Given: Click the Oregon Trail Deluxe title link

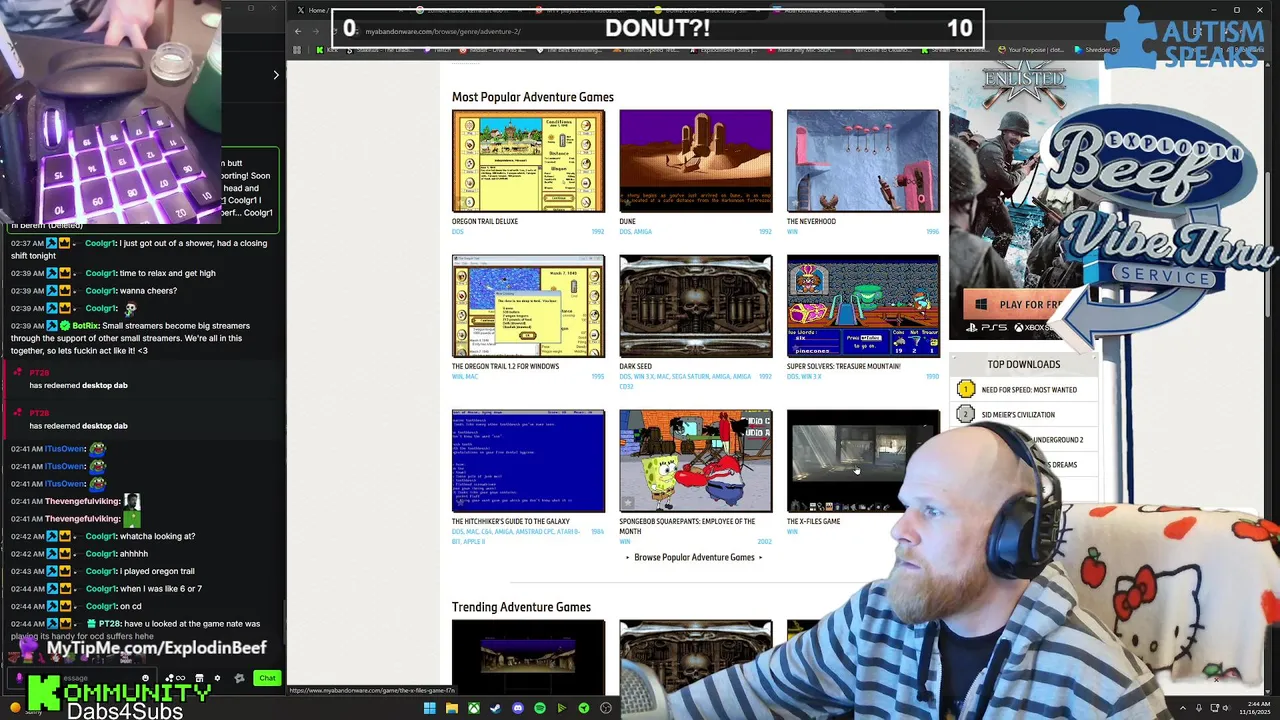Looking at the screenshot, I should point(485,221).
